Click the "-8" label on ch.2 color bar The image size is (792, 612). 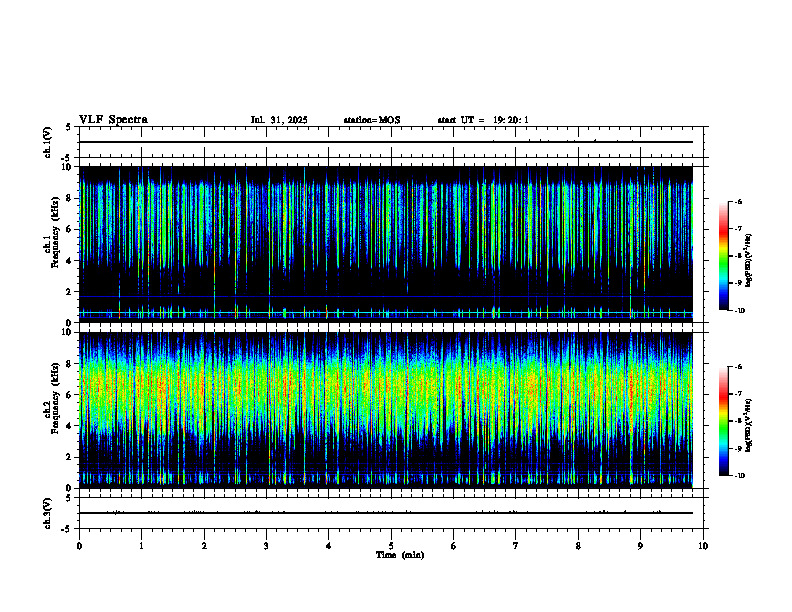point(737,421)
